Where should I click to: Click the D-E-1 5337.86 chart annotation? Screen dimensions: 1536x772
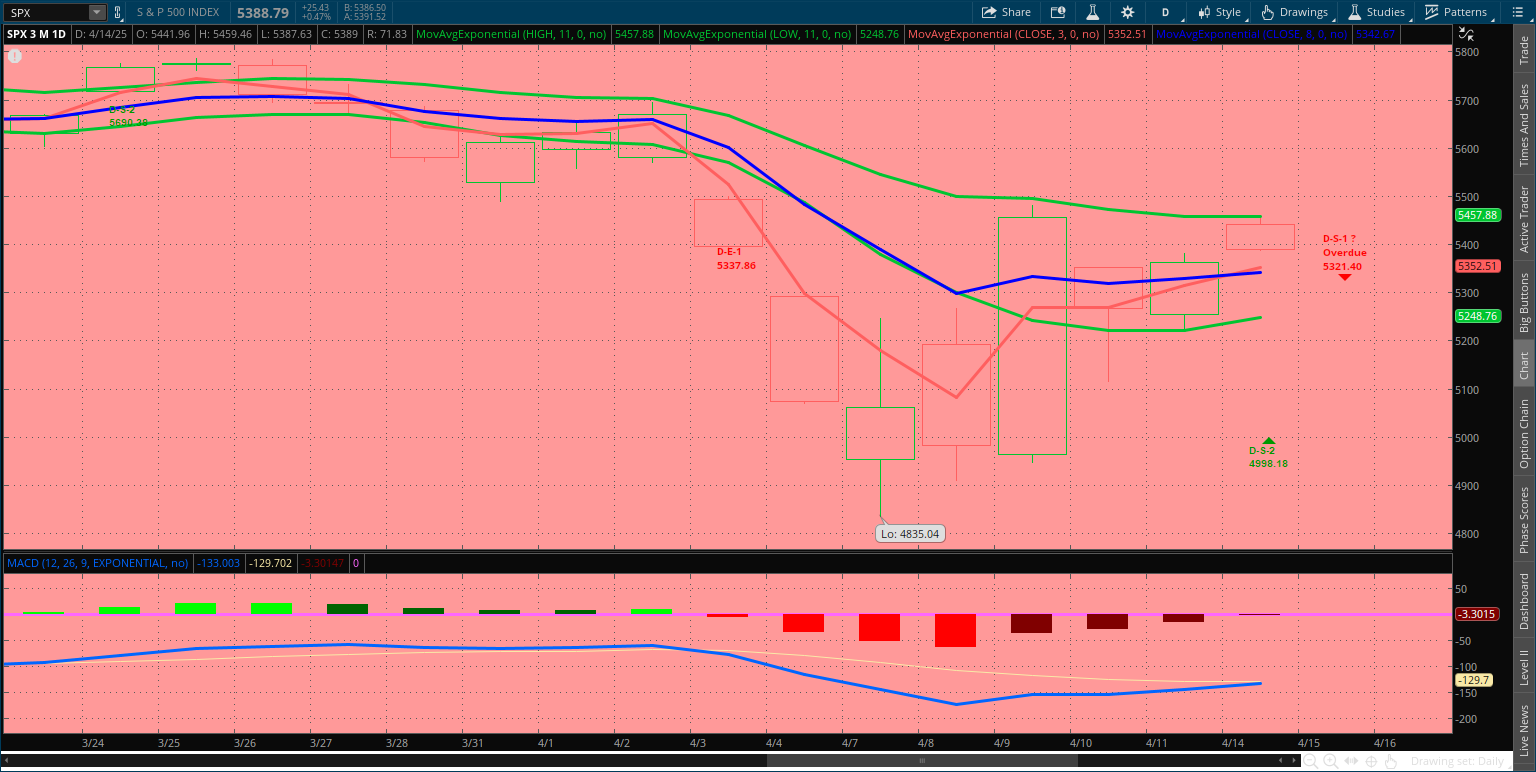pos(736,259)
